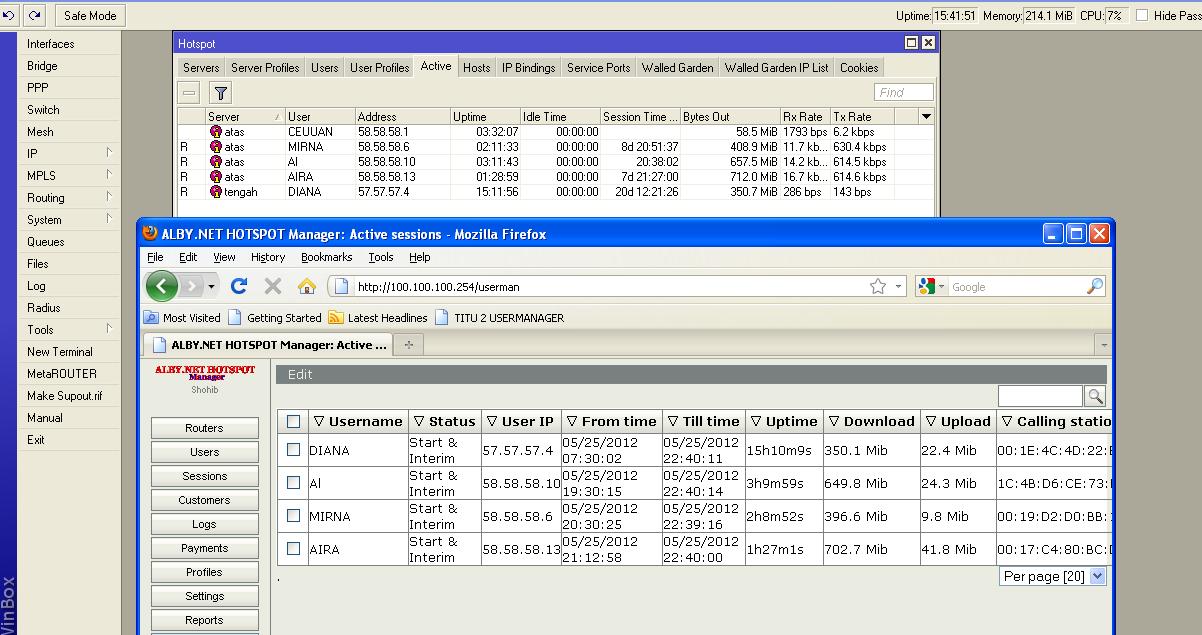The image size is (1202, 635).
Task: Click the remove (minus) button in Hotspot
Action: click(189, 93)
